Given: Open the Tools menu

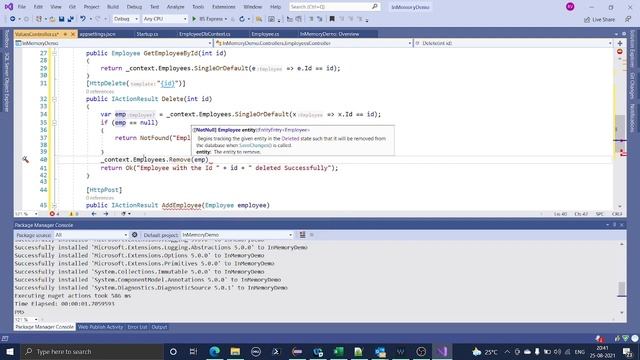Looking at the screenshot, I should pos(198,7).
